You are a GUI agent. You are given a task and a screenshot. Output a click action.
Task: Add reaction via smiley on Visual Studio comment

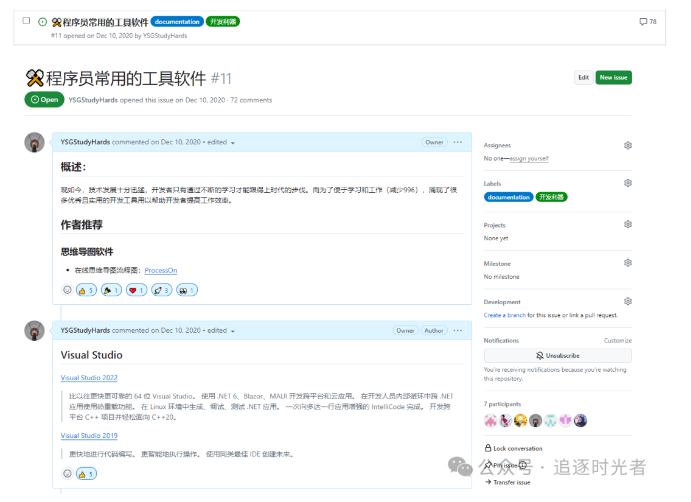click(x=67, y=474)
